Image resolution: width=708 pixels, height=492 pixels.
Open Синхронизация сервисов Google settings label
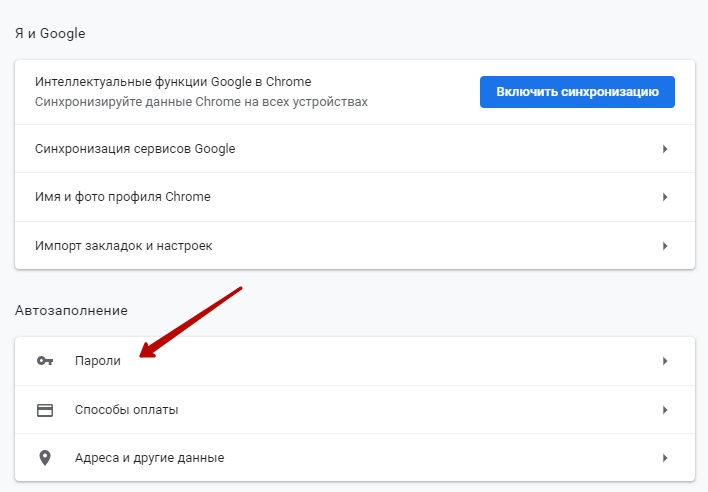pos(135,149)
